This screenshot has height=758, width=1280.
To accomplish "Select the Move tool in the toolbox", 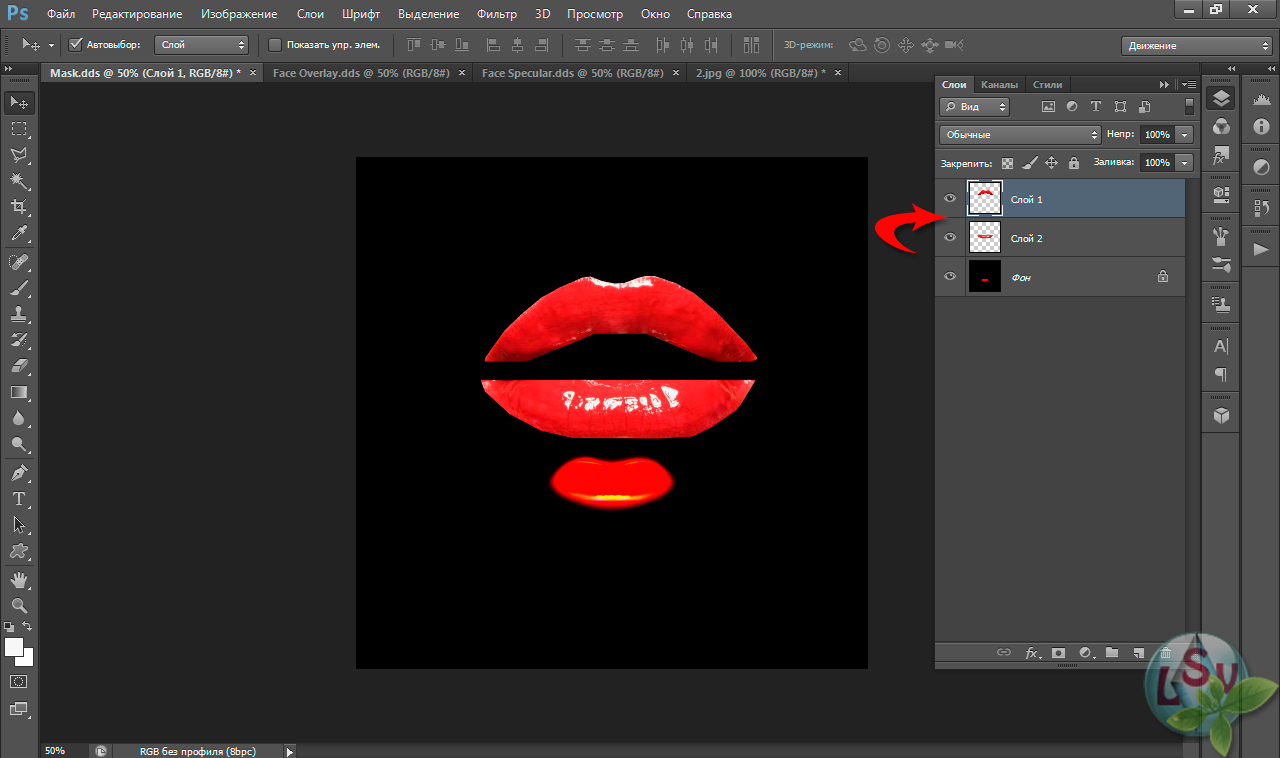I will (x=19, y=103).
